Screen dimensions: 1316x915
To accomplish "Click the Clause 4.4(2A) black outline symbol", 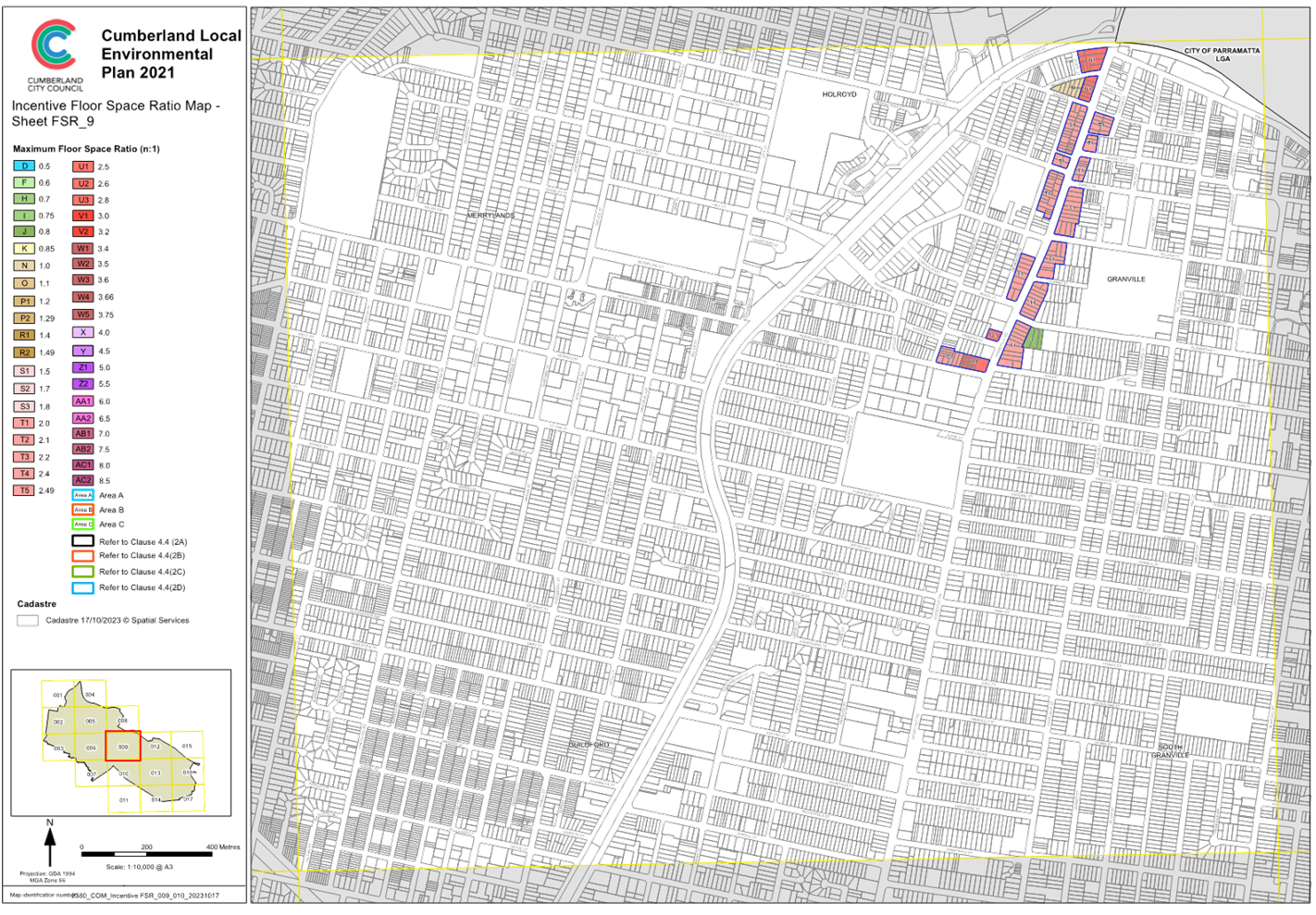I will tap(83, 541).
